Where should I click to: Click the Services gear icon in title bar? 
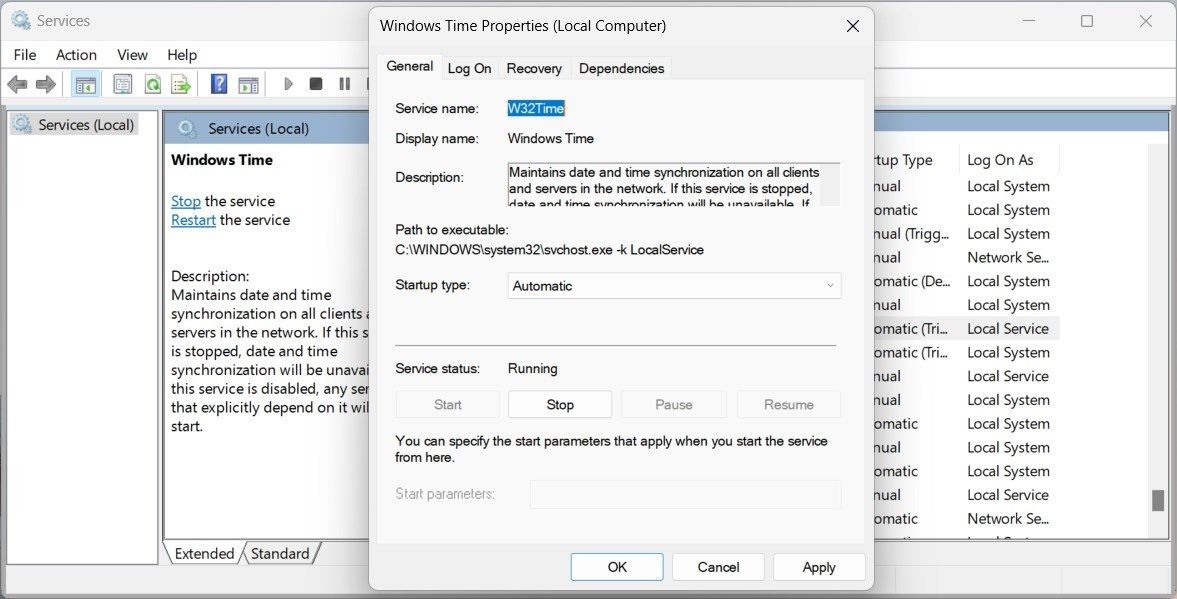(21, 21)
